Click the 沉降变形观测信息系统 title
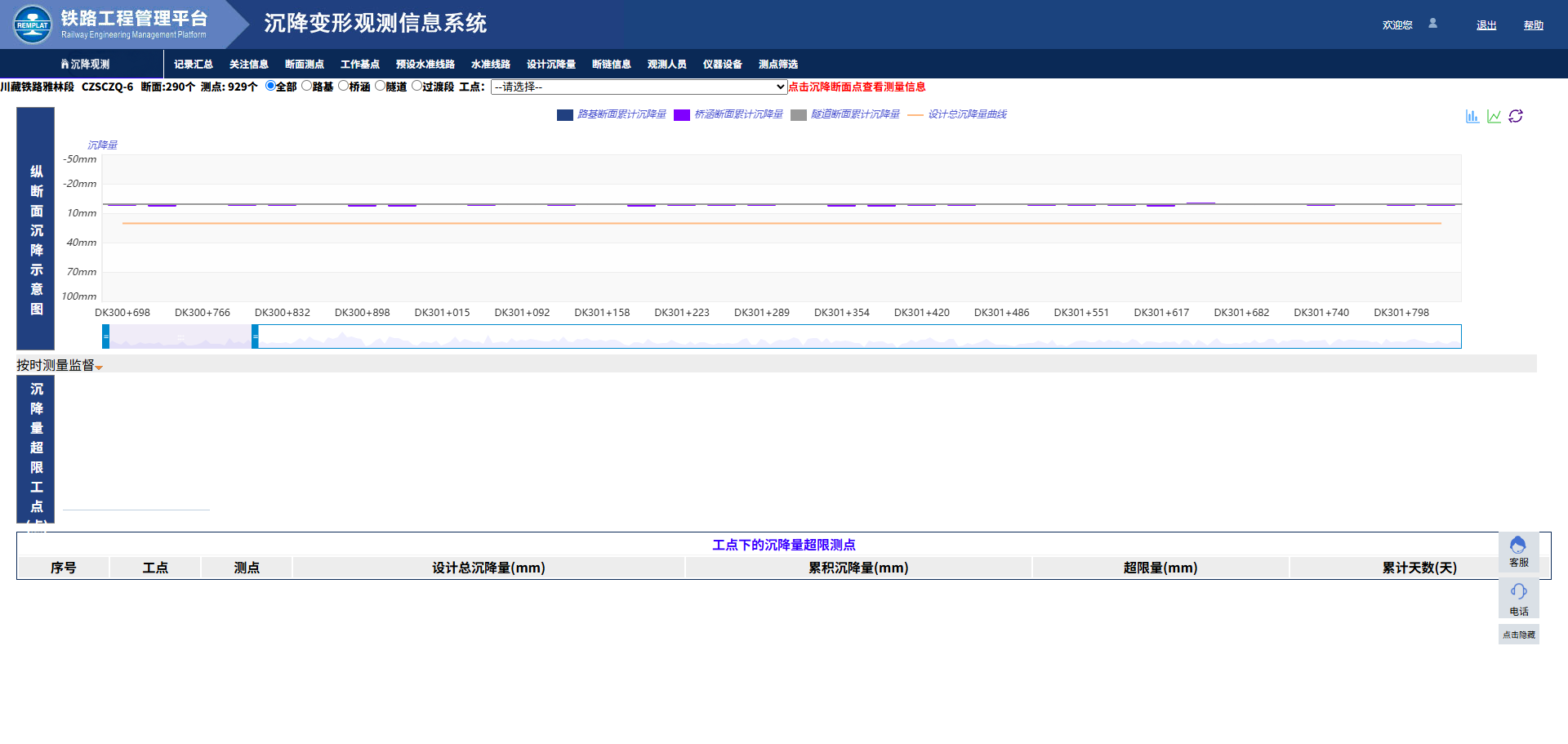This screenshot has height=744, width=1568. [376, 23]
